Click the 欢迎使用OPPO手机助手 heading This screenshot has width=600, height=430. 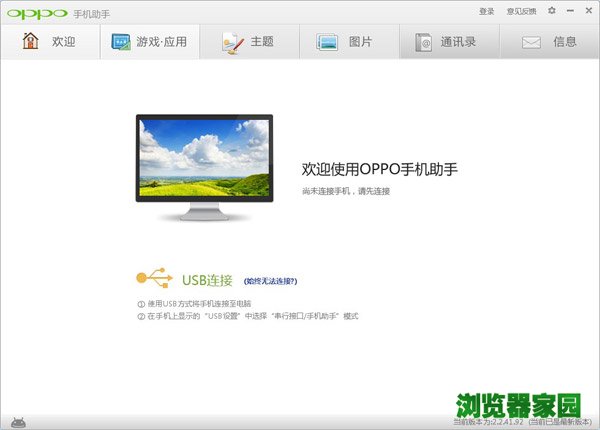[x=380, y=169]
